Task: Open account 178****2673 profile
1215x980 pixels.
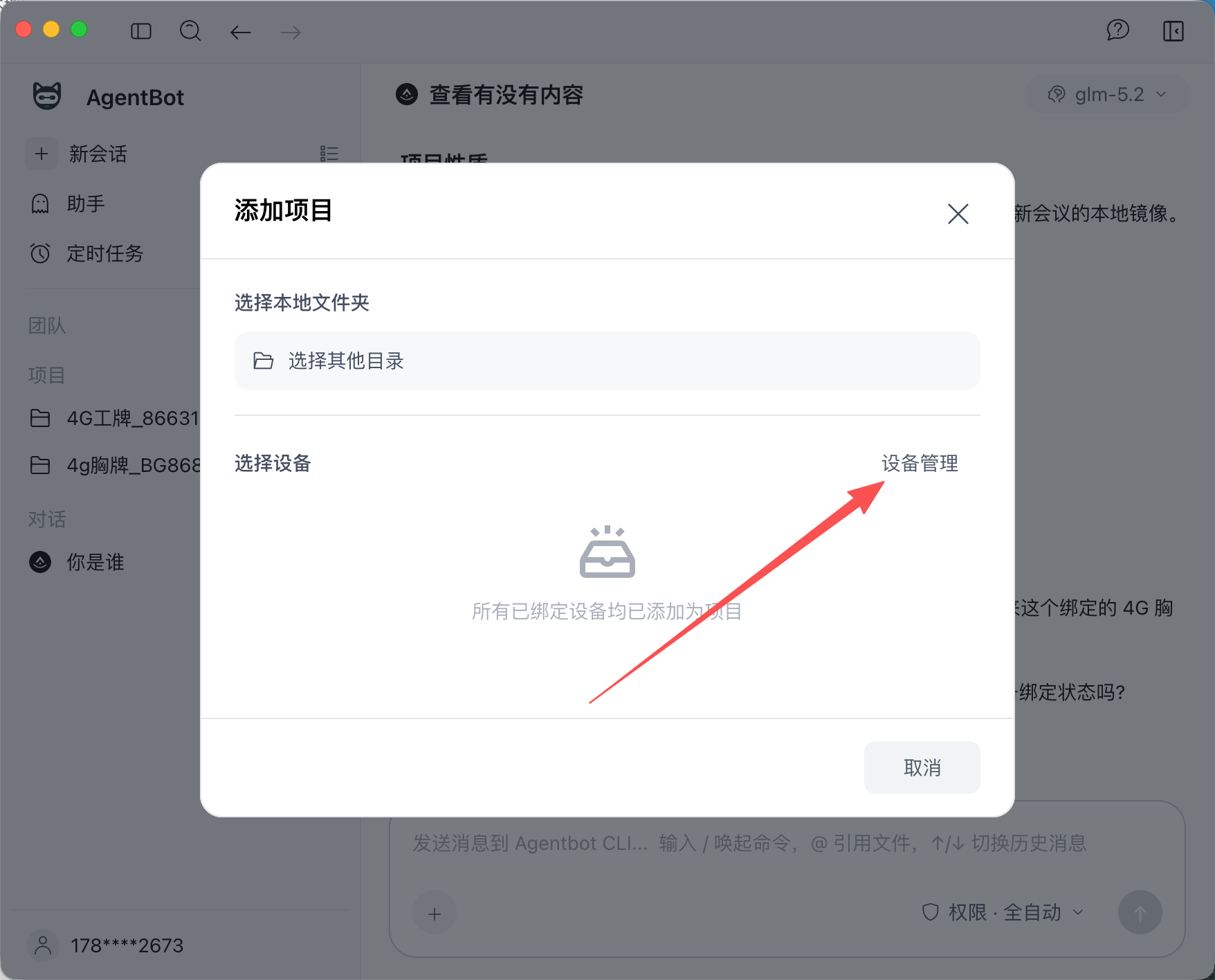Action: click(x=107, y=945)
